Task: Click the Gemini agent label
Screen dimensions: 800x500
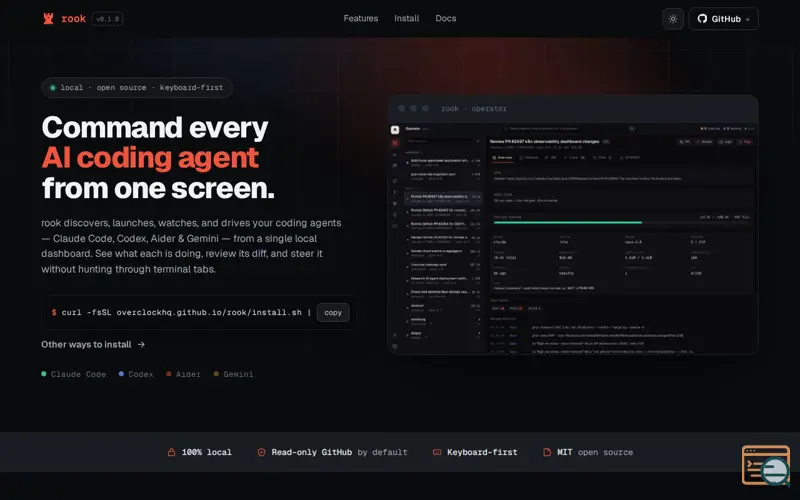Action: [x=233, y=374]
